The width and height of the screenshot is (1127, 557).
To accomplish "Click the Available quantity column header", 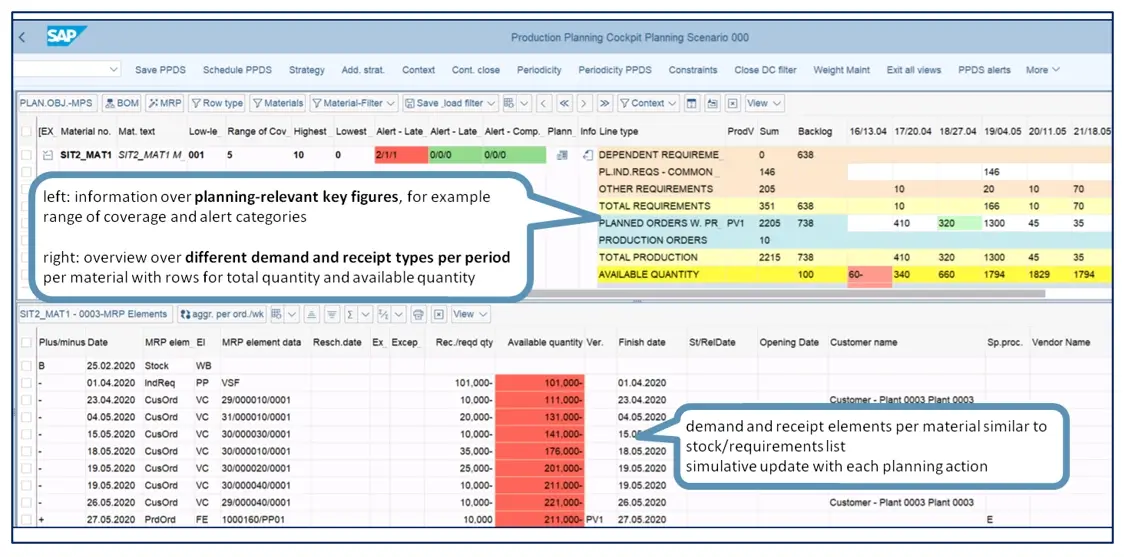I will [545, 343].
